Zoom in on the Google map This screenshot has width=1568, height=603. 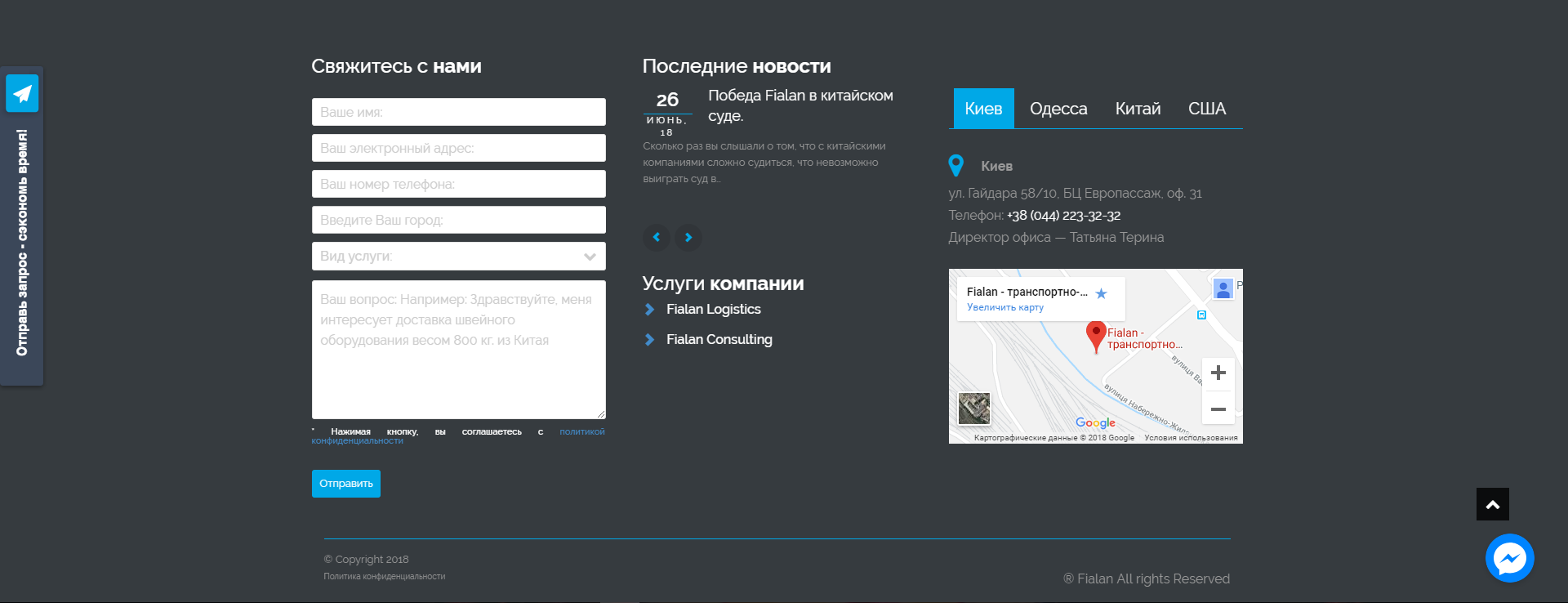click(1218, 373)
